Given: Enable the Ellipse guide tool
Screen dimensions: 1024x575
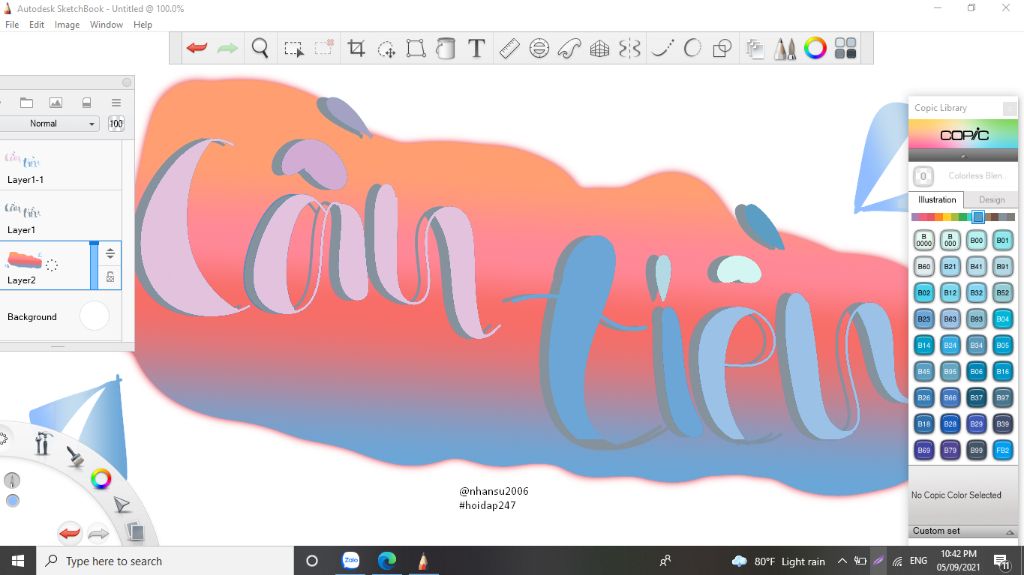Looking at the screenshot, I should tap(539, 48).
